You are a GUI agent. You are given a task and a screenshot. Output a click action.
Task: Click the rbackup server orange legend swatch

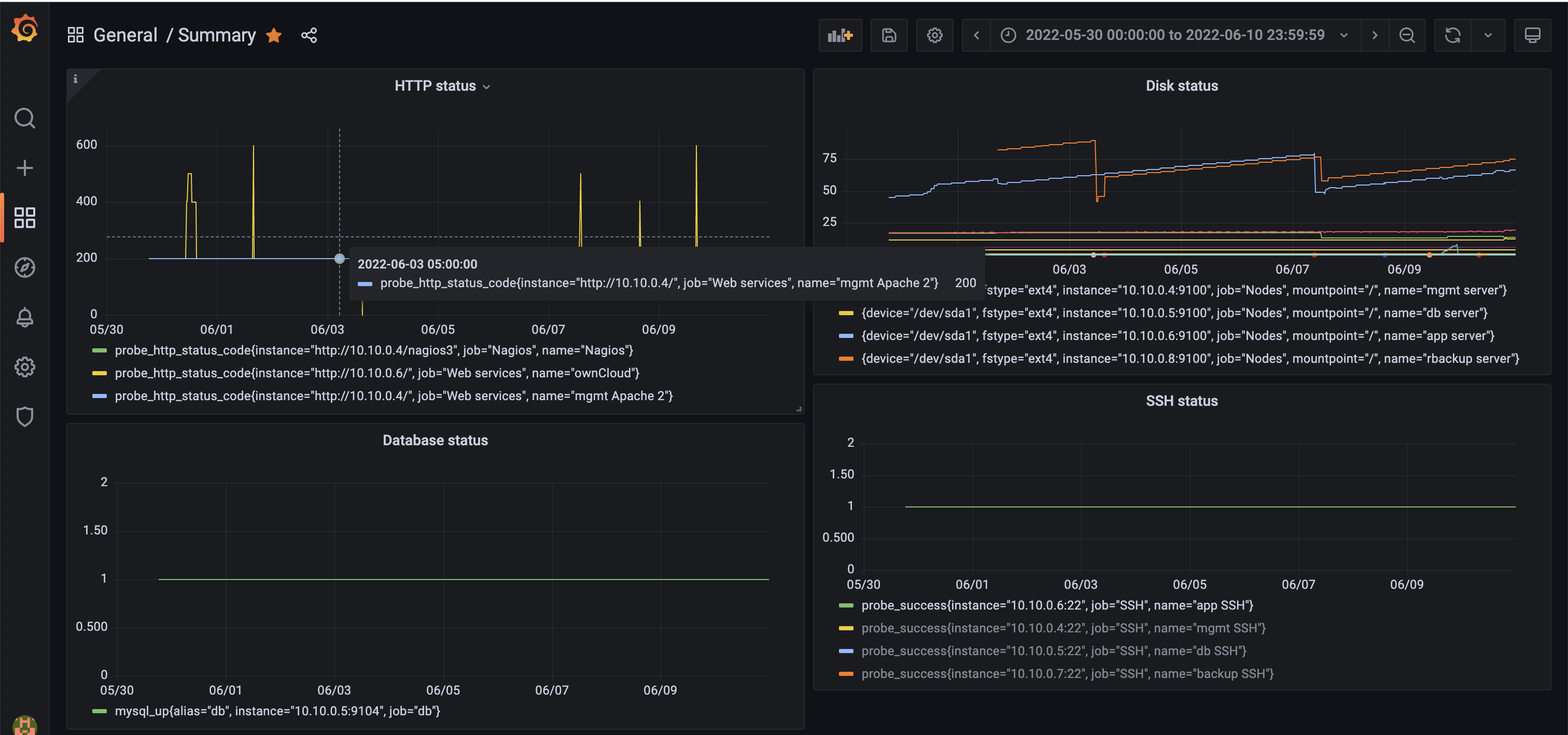pyautogui.click(x=846, y=359)
